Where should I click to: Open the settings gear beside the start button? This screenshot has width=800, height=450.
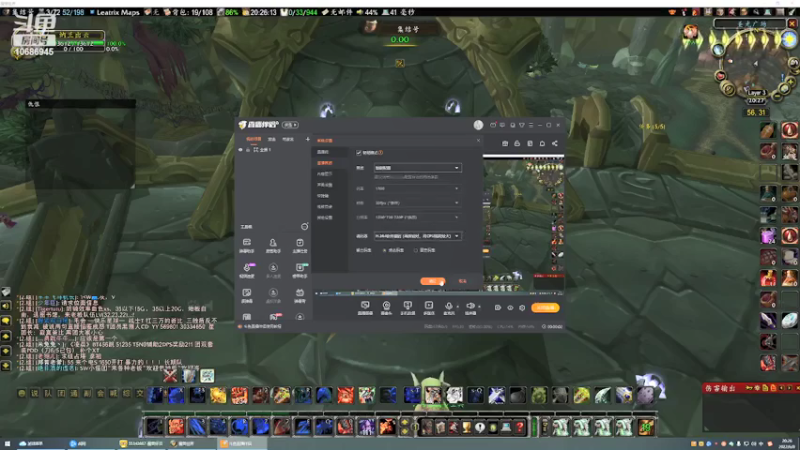(522, 308)
